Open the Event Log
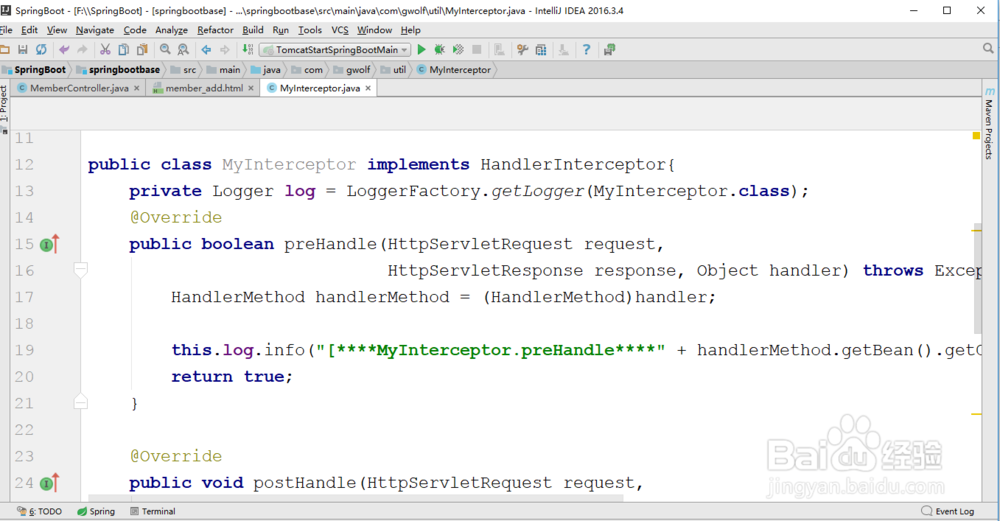 tap(948, 511)
